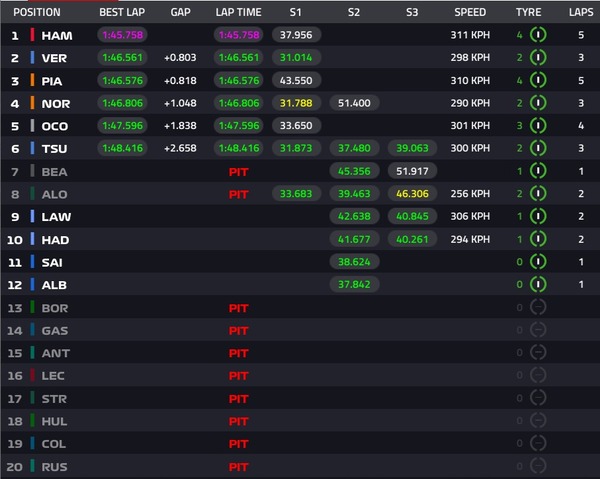Click the BEST LAP column header
Screen dimensions: 600x479
point(122,12)
